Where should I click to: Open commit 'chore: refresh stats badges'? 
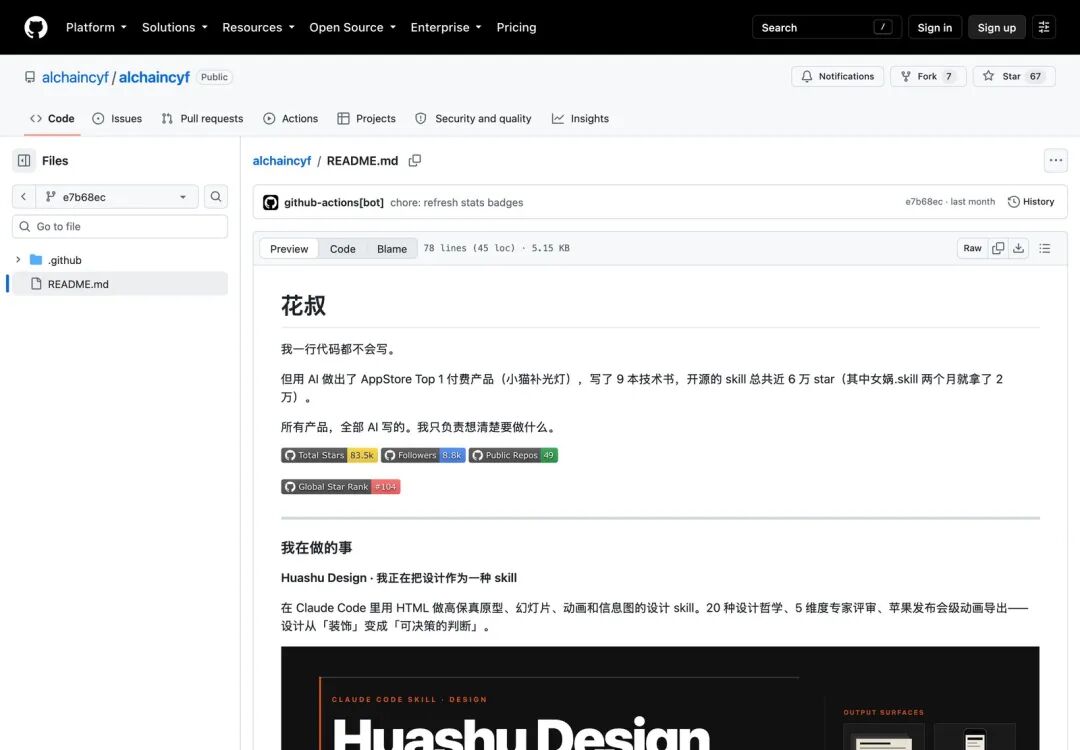point(457,202)
